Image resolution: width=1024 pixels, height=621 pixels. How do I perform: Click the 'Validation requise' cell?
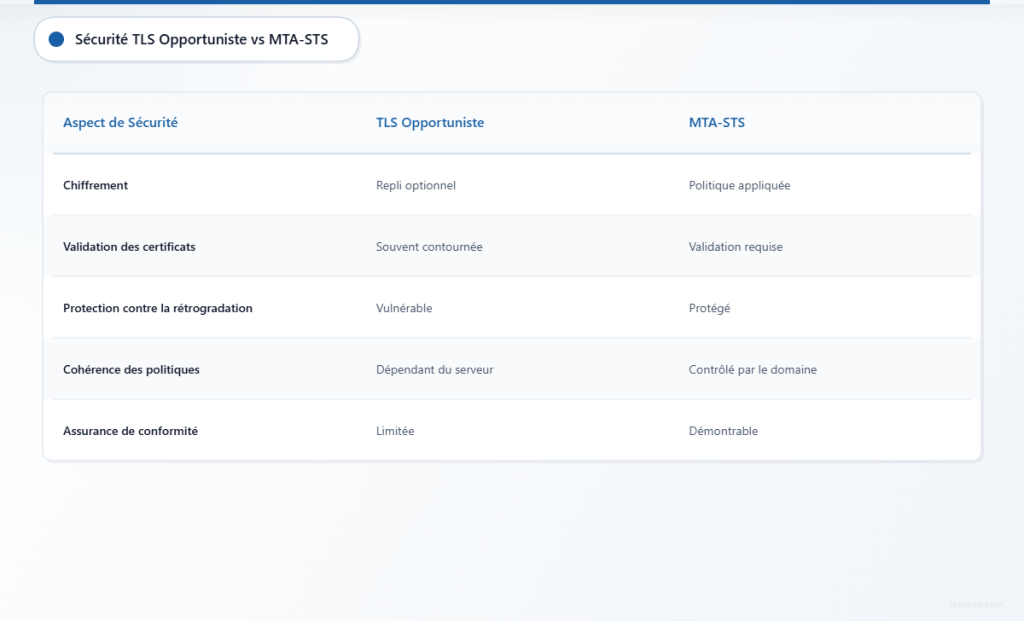coord(735,246)
